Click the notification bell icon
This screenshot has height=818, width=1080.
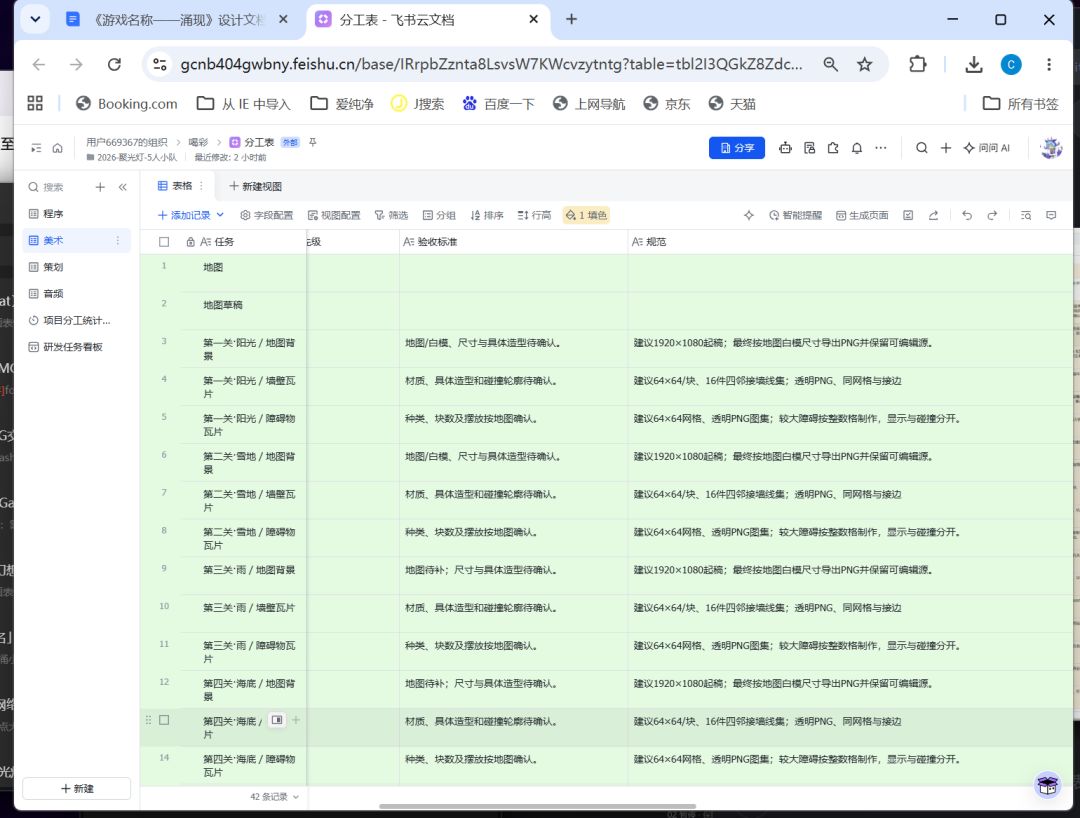click(x=857, y=148)
